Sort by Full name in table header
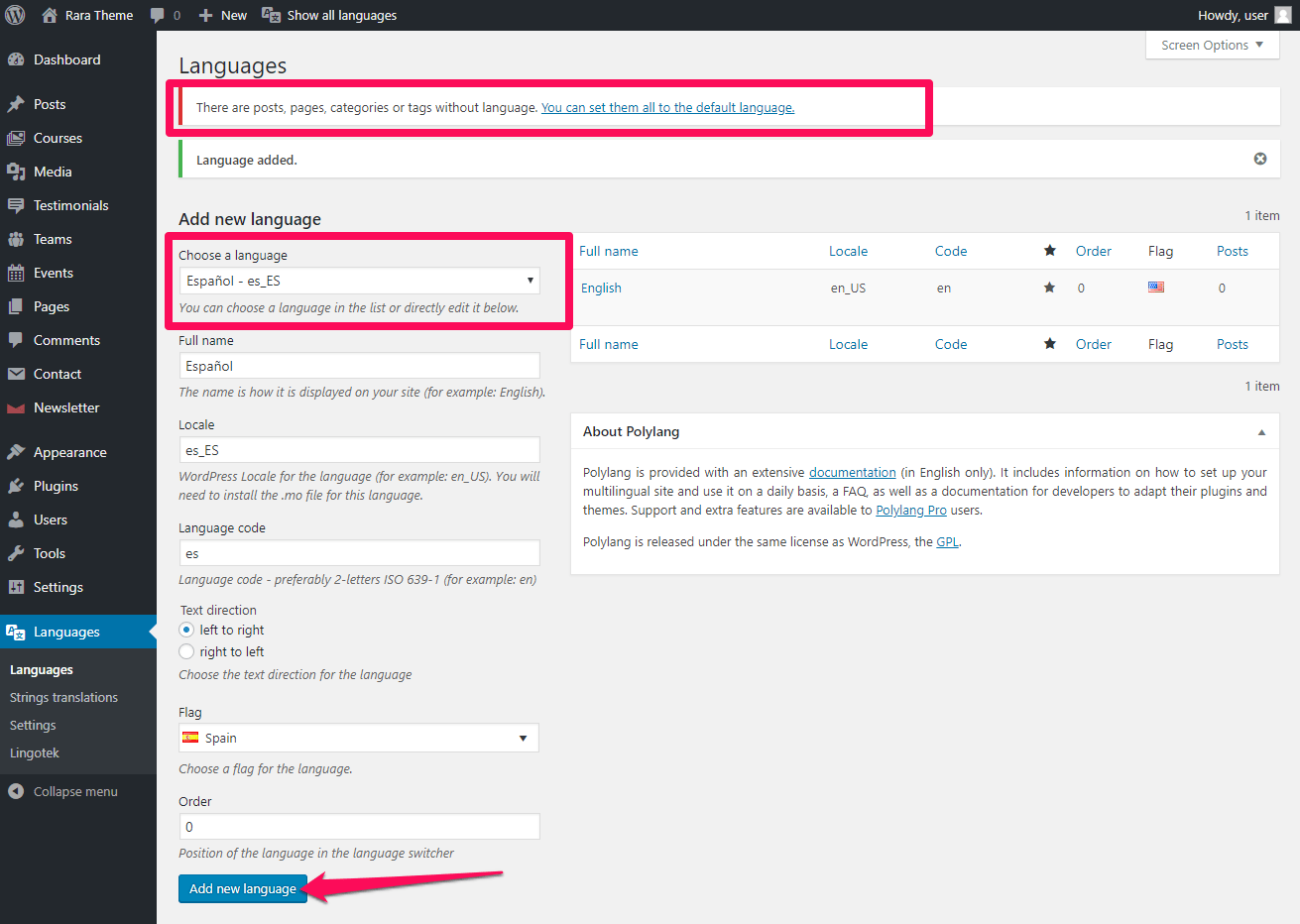 [x=609, y=251]
